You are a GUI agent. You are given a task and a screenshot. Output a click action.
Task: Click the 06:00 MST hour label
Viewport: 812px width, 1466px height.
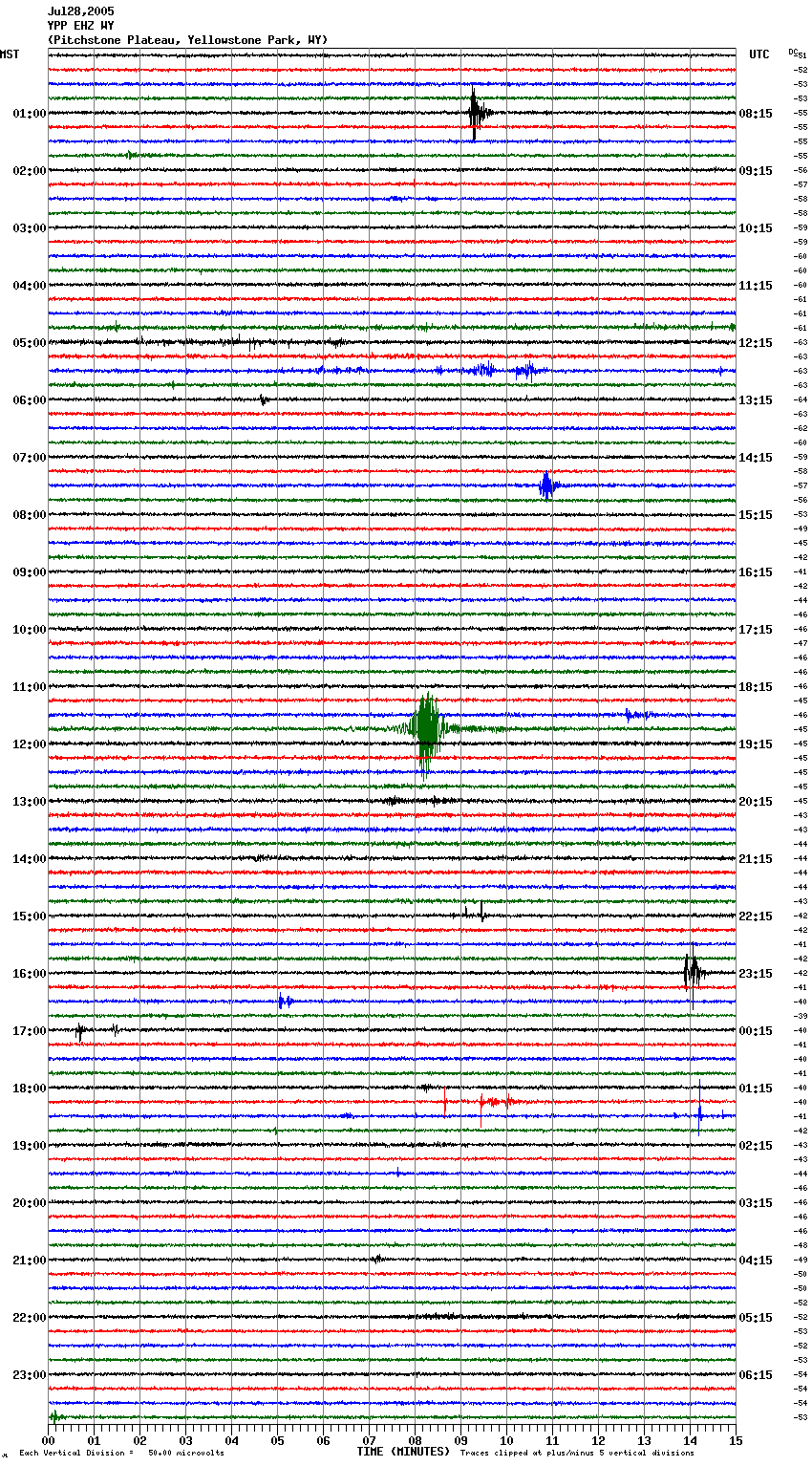tap(30, 400)
